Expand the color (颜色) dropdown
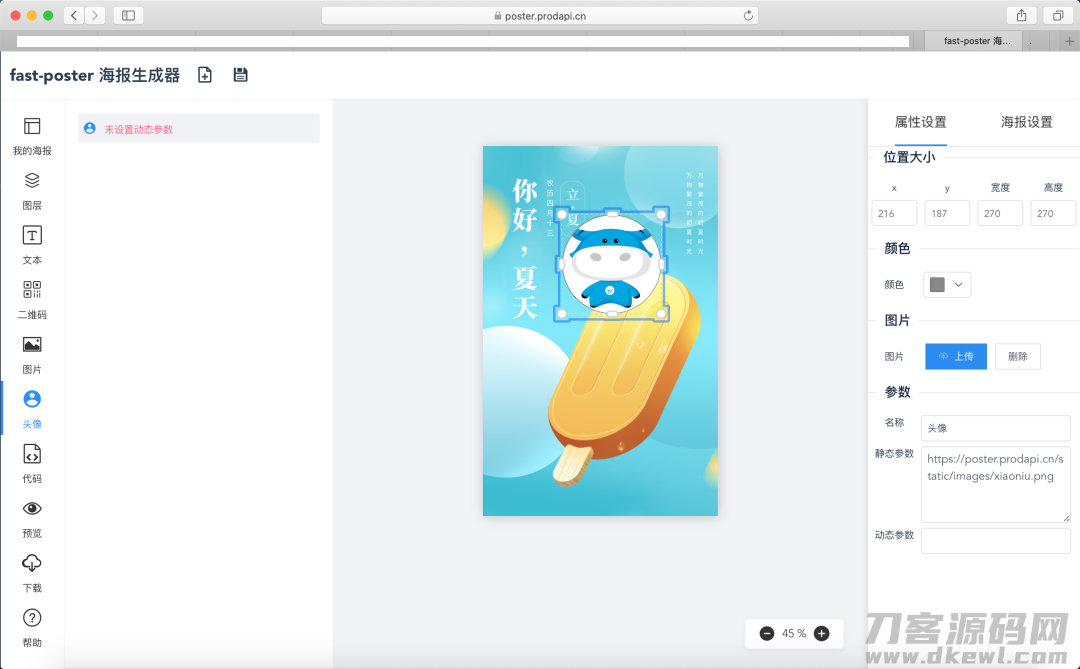Image resolution: width=1080 pixels, height=669 pixels. pyautogui.click(x=947, y=285)
